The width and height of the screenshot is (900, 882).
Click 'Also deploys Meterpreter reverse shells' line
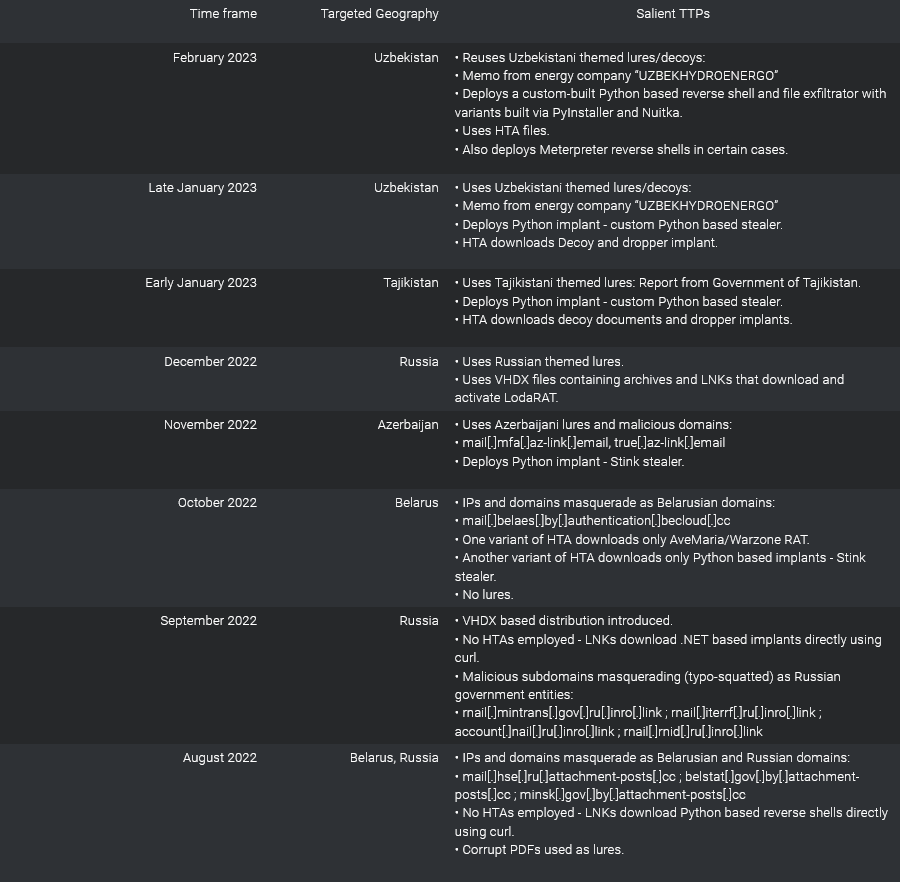click(x=621, y=150)
